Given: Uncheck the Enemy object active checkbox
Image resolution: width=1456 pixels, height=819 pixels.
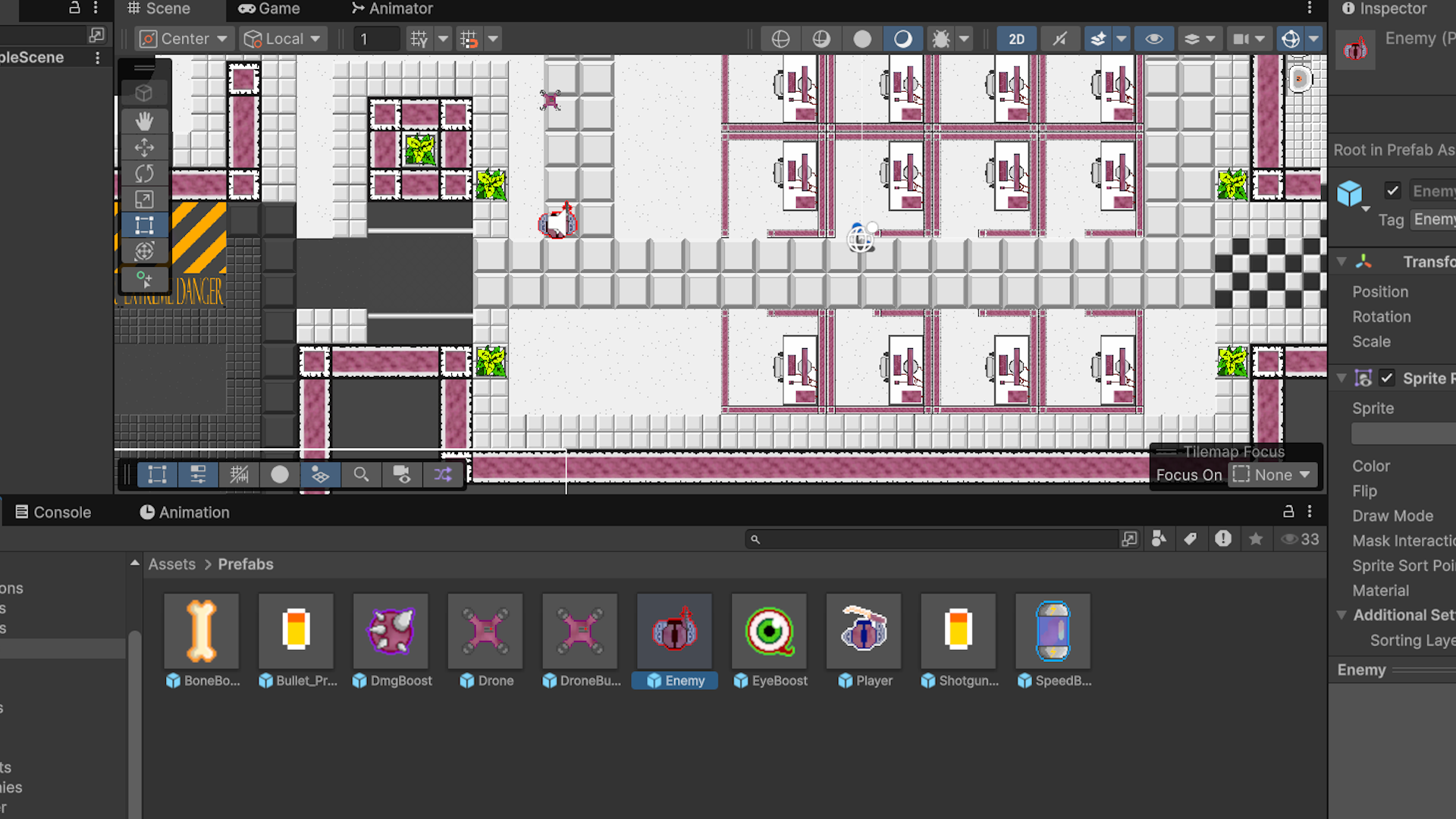Looking at the screenshot, I should click(x=1392, y=191).
